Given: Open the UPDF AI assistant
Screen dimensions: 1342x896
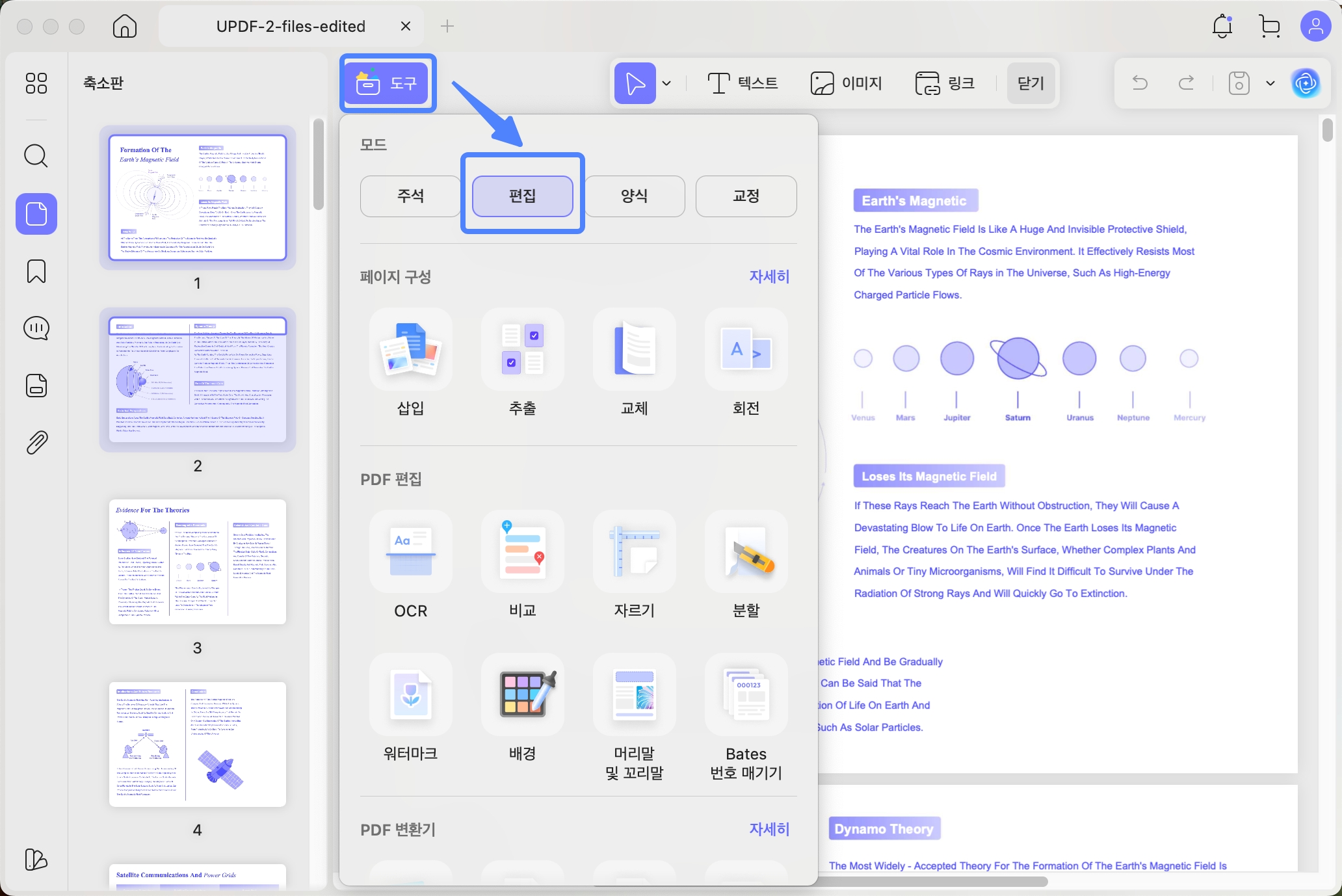Looking at the screenshot, I should click(x=1306, y=83).
